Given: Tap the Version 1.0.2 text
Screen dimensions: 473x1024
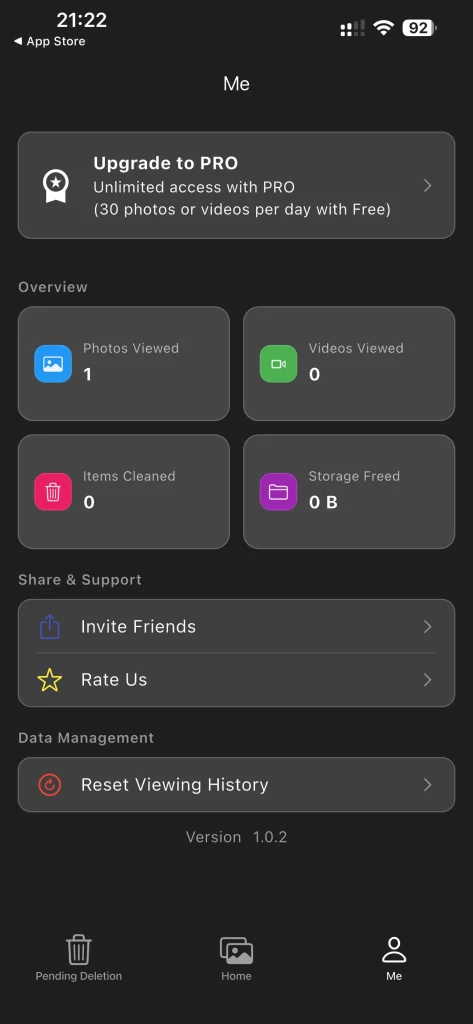Looking at the screenshot, I should [236, 837].
